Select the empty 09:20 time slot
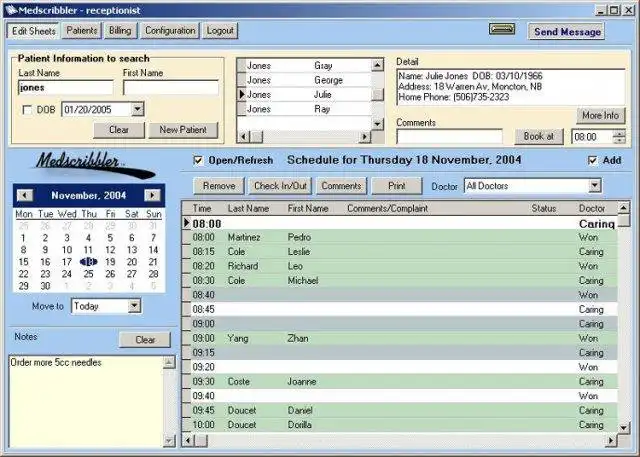The image size is (640, 457). click(x=400, y=367)
